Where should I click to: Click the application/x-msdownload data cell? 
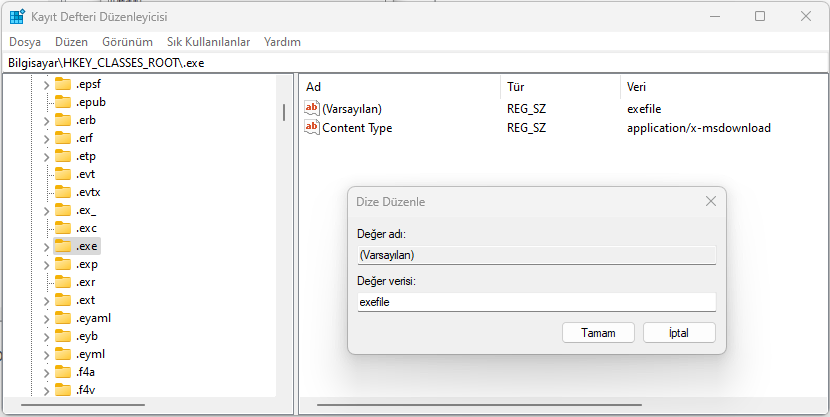point(699,128)
